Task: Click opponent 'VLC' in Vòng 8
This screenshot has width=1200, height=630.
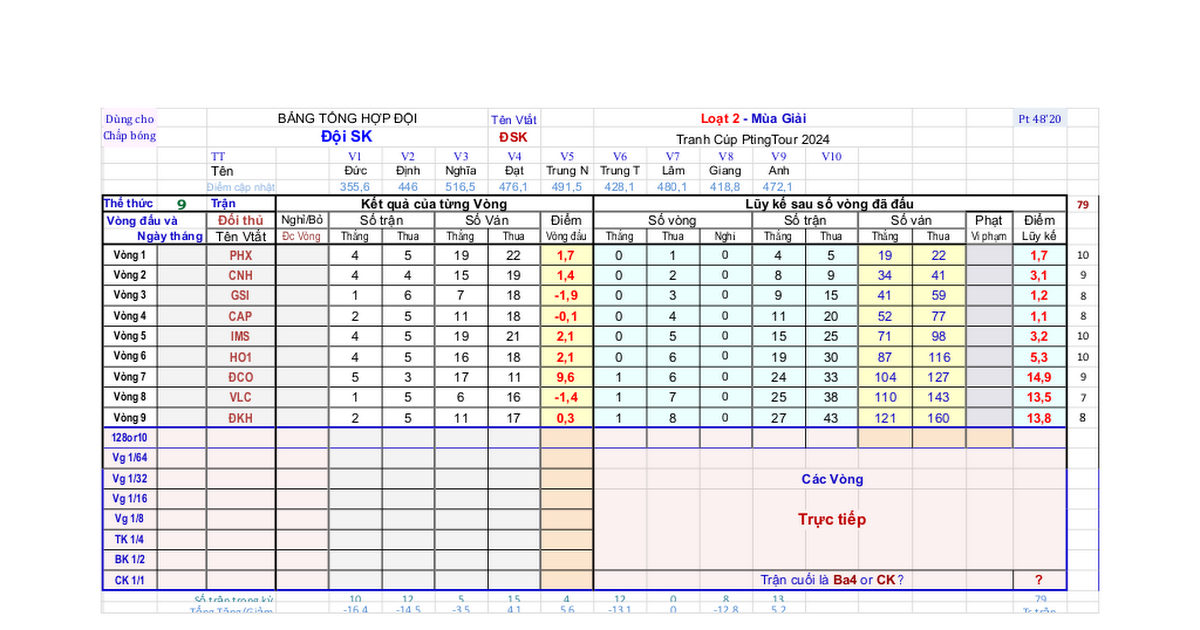Action: (x=241, y=397)
